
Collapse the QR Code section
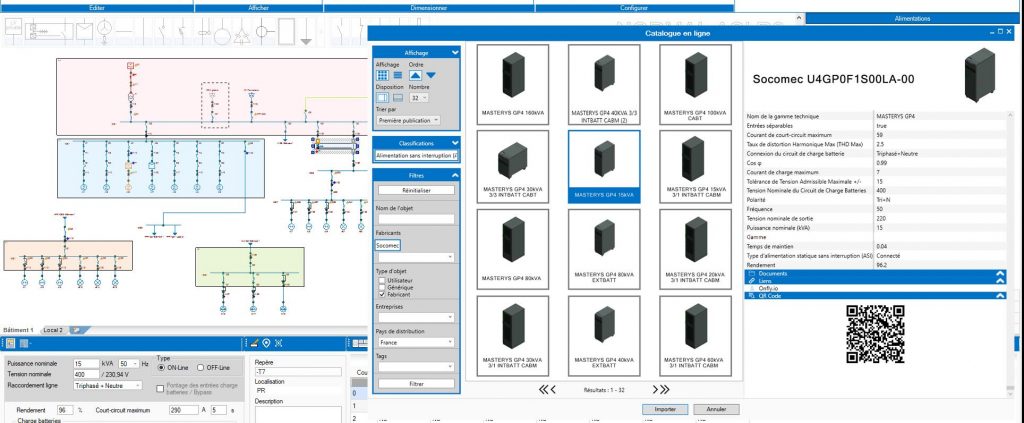pyautogui.click(x=1000, y=296)
